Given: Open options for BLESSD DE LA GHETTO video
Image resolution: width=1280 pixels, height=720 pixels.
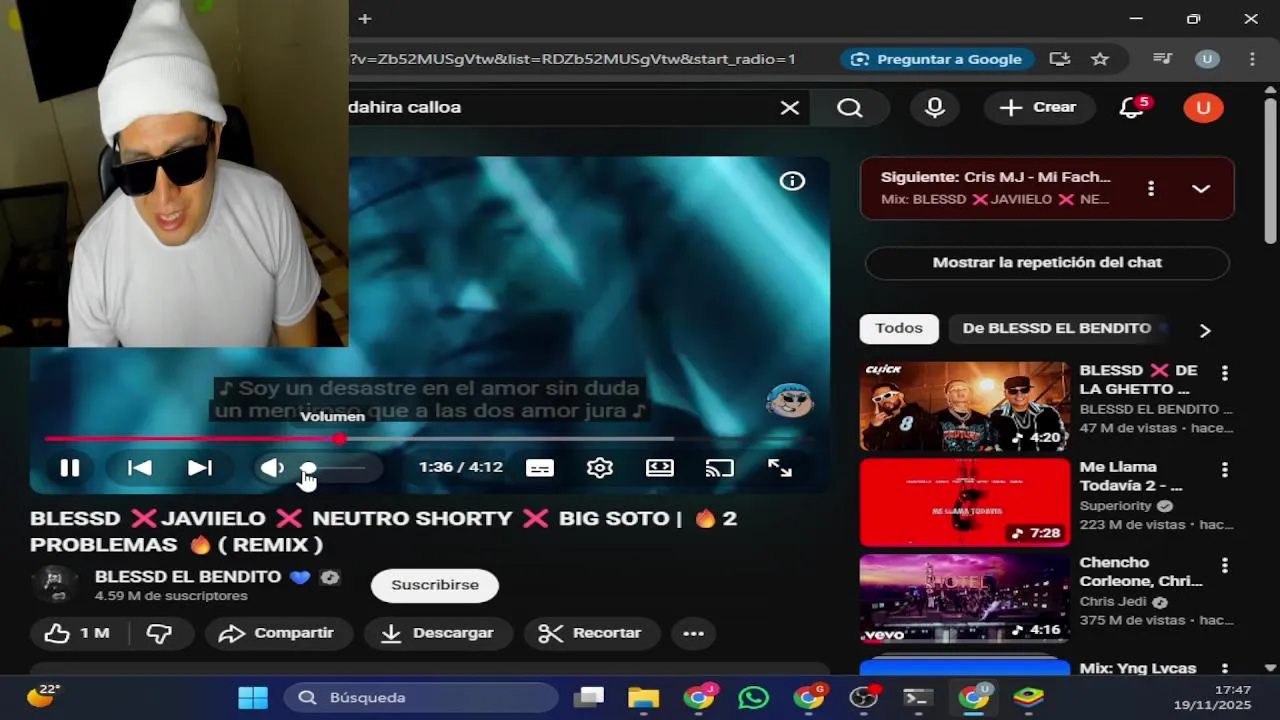Looking at the screenshot, I should (x=1224, y=373).
